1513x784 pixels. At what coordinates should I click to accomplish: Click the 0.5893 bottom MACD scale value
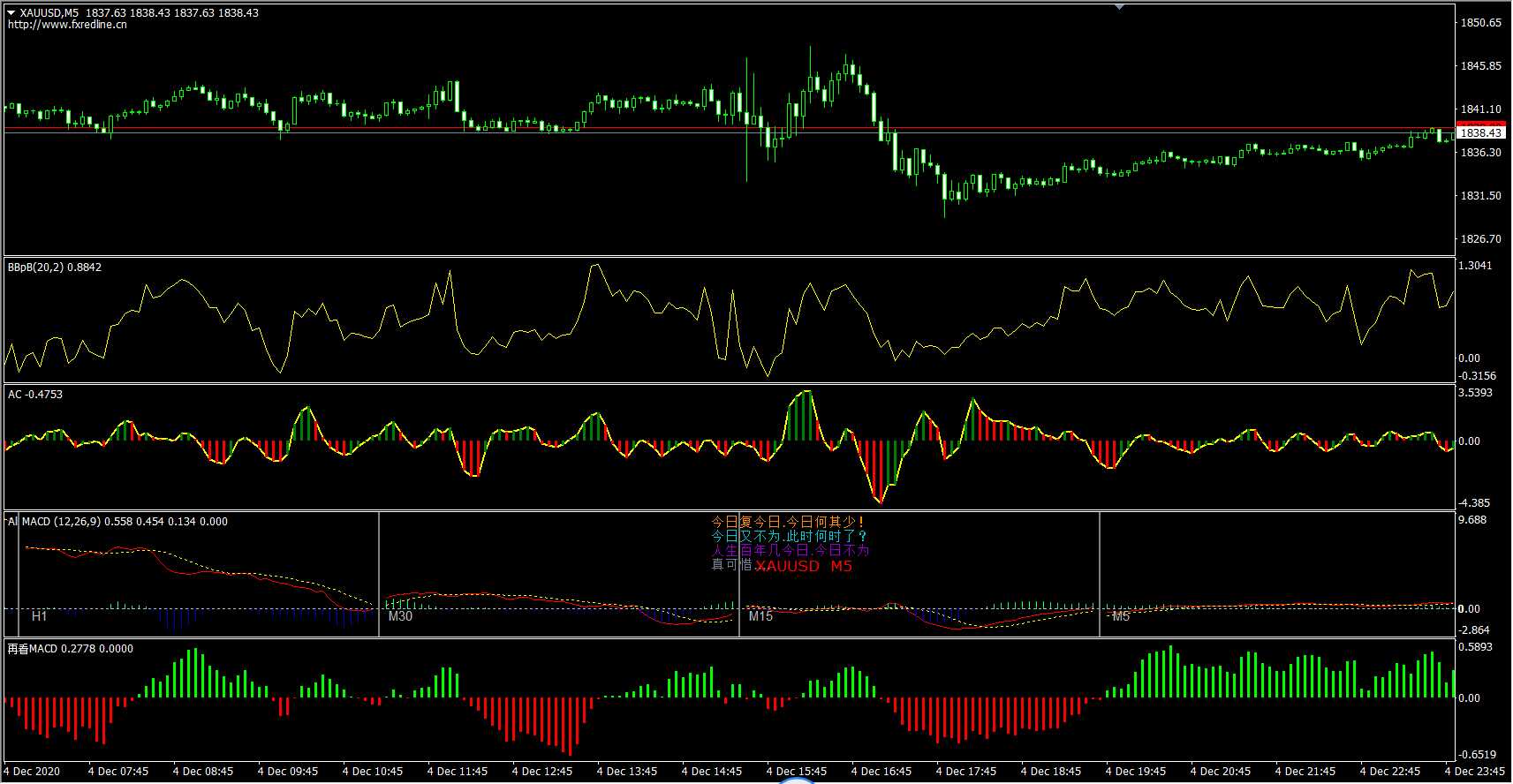[x=1476, y=647]
